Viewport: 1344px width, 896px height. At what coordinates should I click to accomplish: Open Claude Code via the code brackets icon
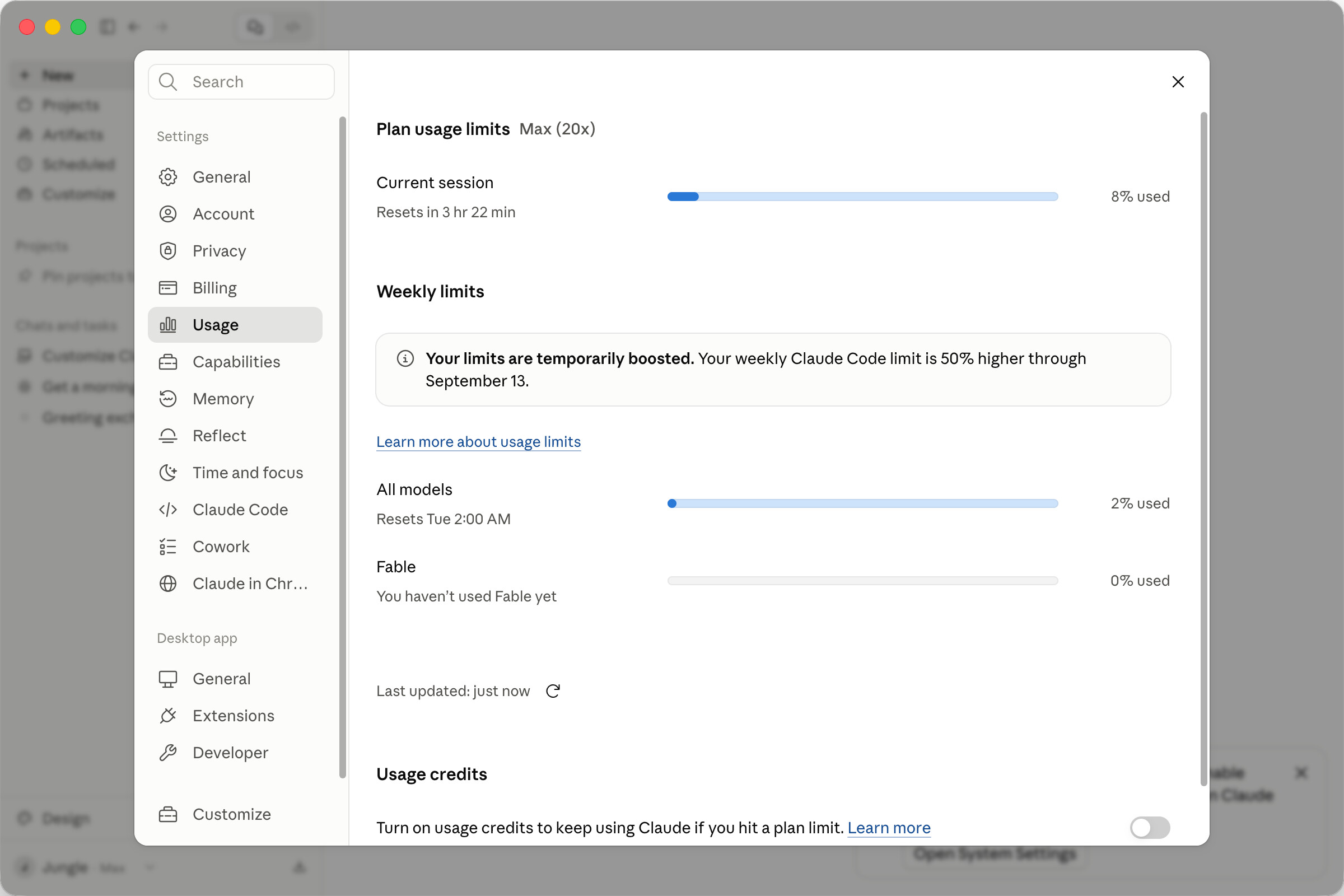click(x=167, y=510)
